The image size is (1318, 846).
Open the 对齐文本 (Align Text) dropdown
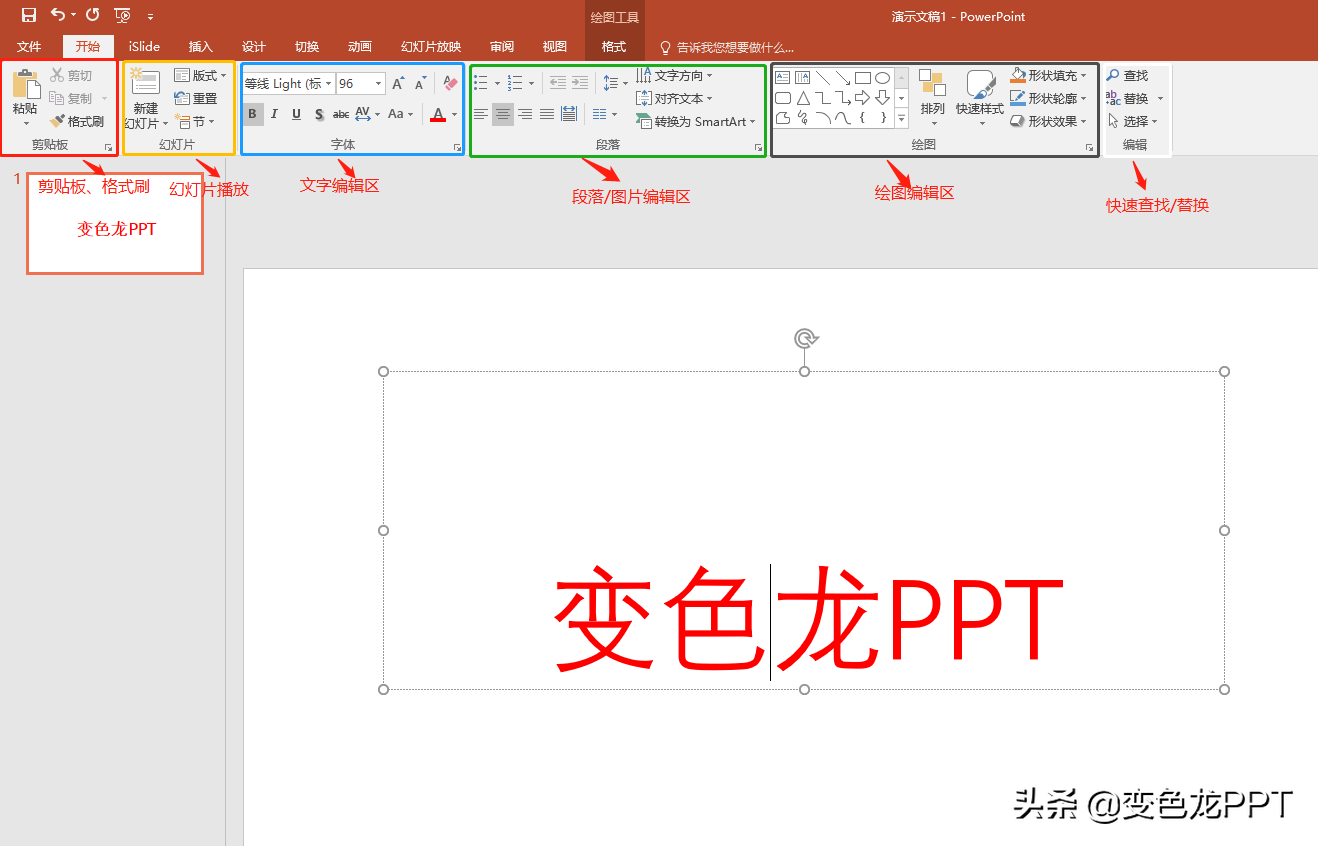(675, 98)
